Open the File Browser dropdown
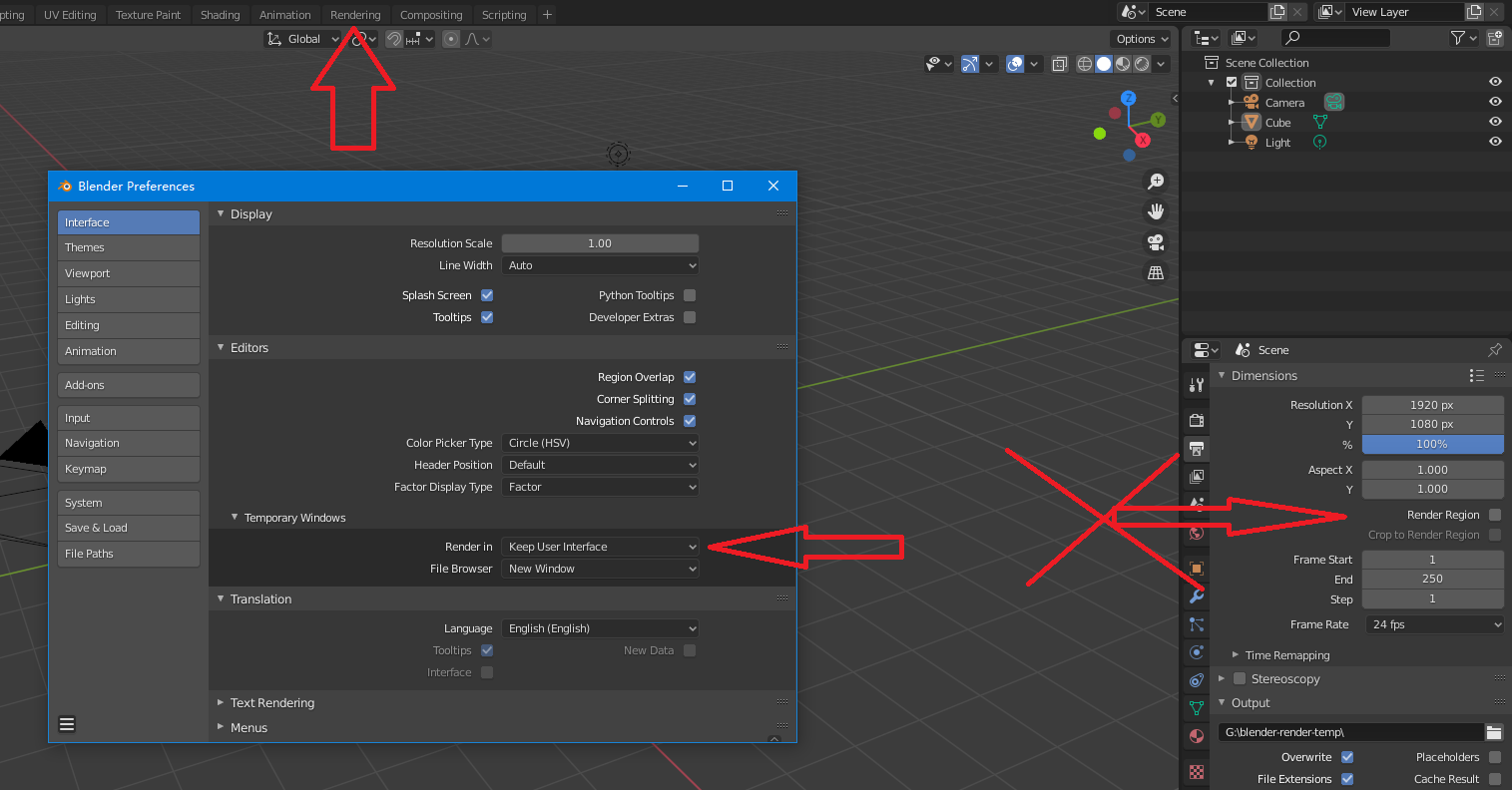1512x790 pixels. coord(600,569)
